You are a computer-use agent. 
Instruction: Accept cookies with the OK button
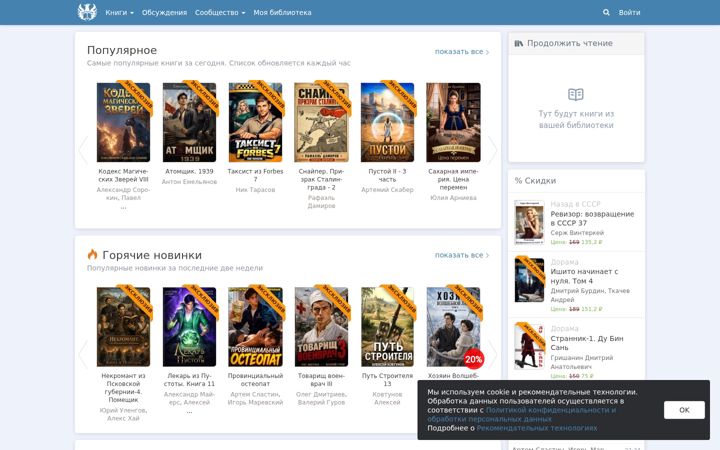click(x=684, y=410)
